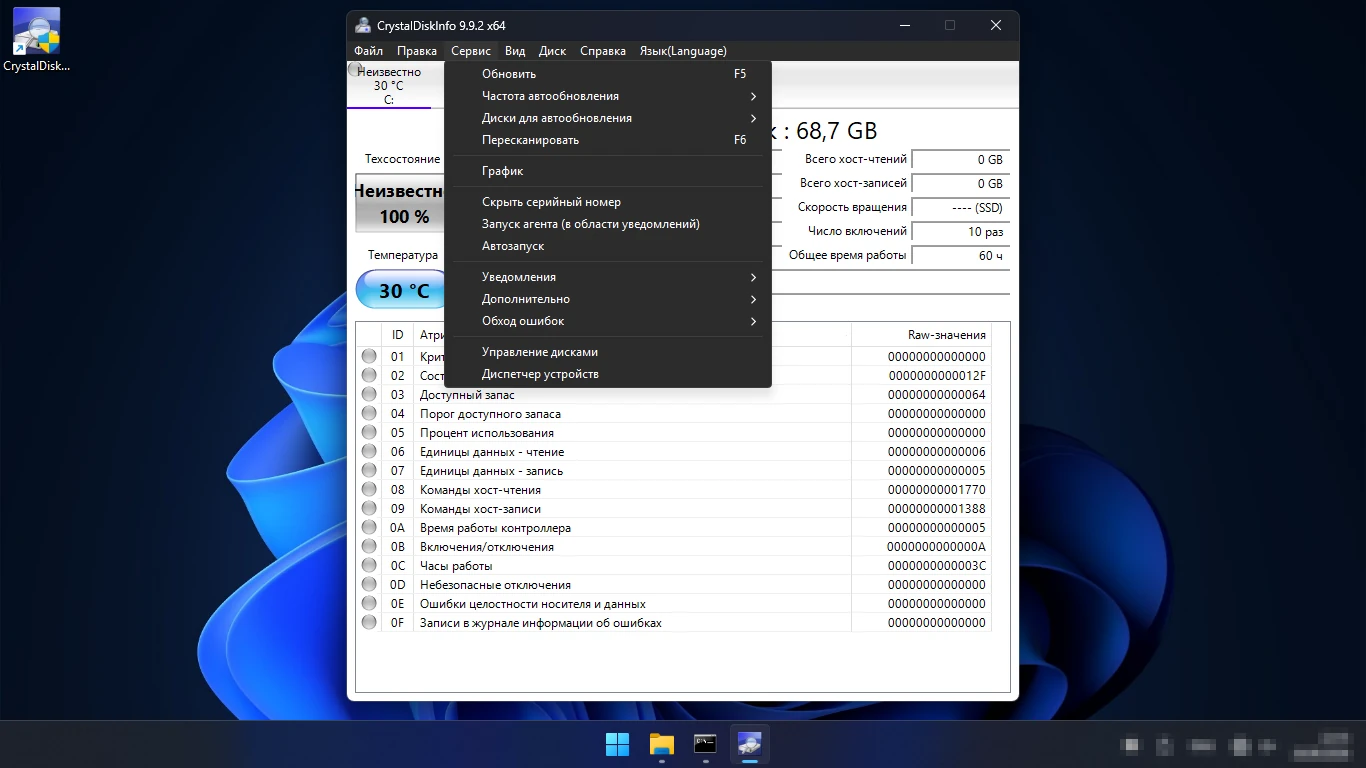
Task: Select the Процент использования attribute text
Action: (x=487, y=433)
